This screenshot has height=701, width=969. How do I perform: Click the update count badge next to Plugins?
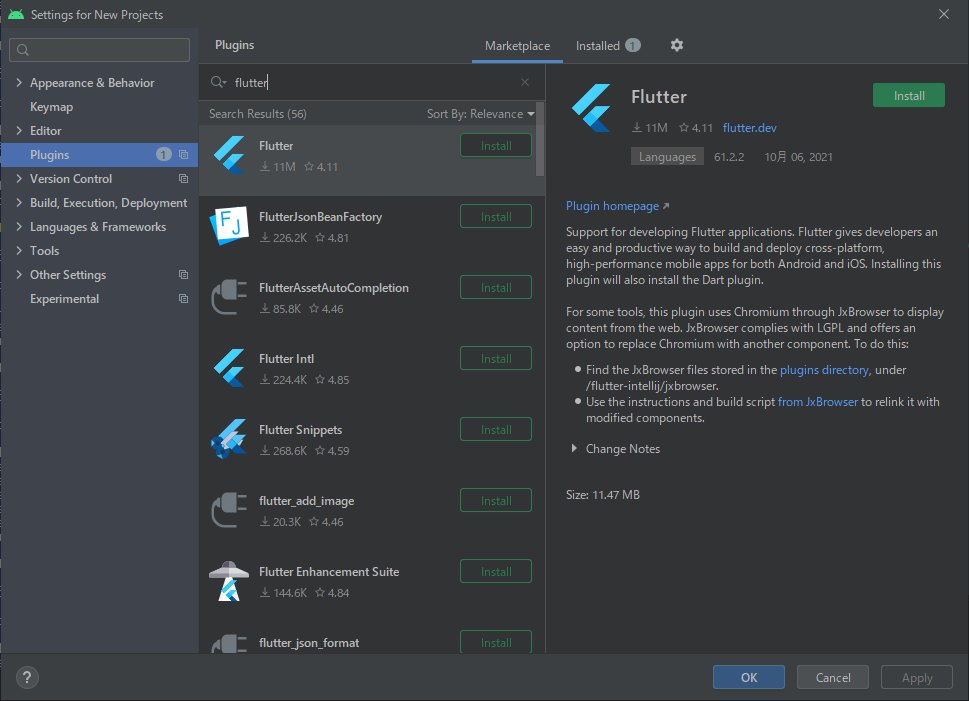(163, 155)
